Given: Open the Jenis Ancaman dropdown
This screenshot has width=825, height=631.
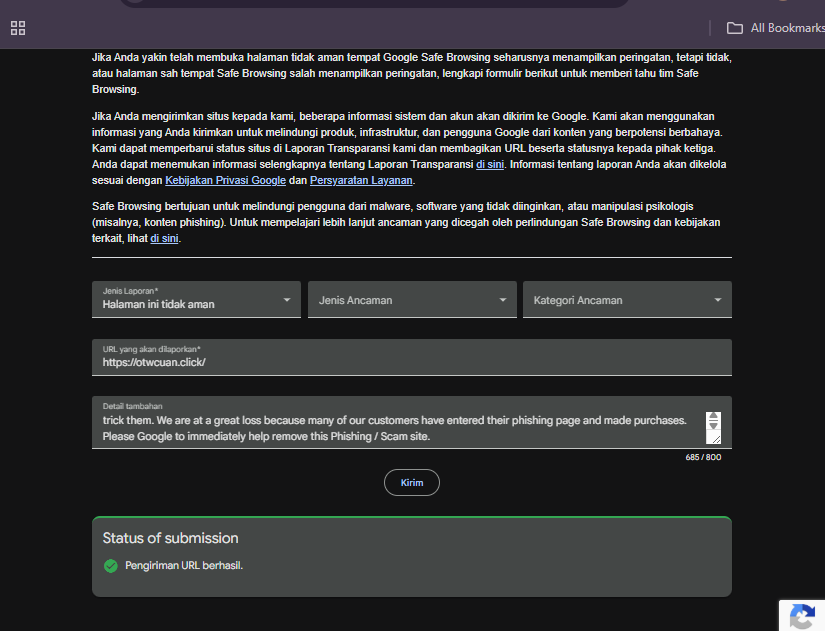Looking at the screenshot, I should (x=412, y=299).
